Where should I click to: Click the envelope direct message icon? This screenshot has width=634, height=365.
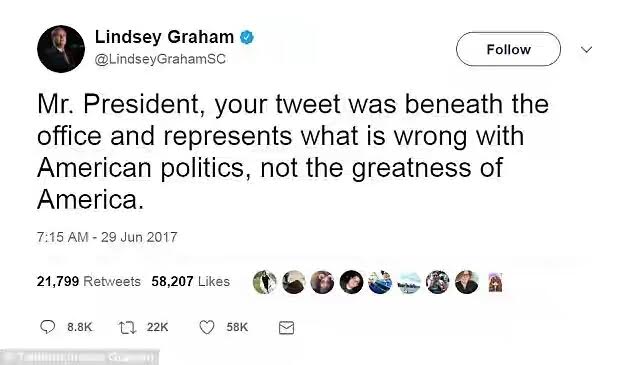pyautogui.click(x=286, y=327)
